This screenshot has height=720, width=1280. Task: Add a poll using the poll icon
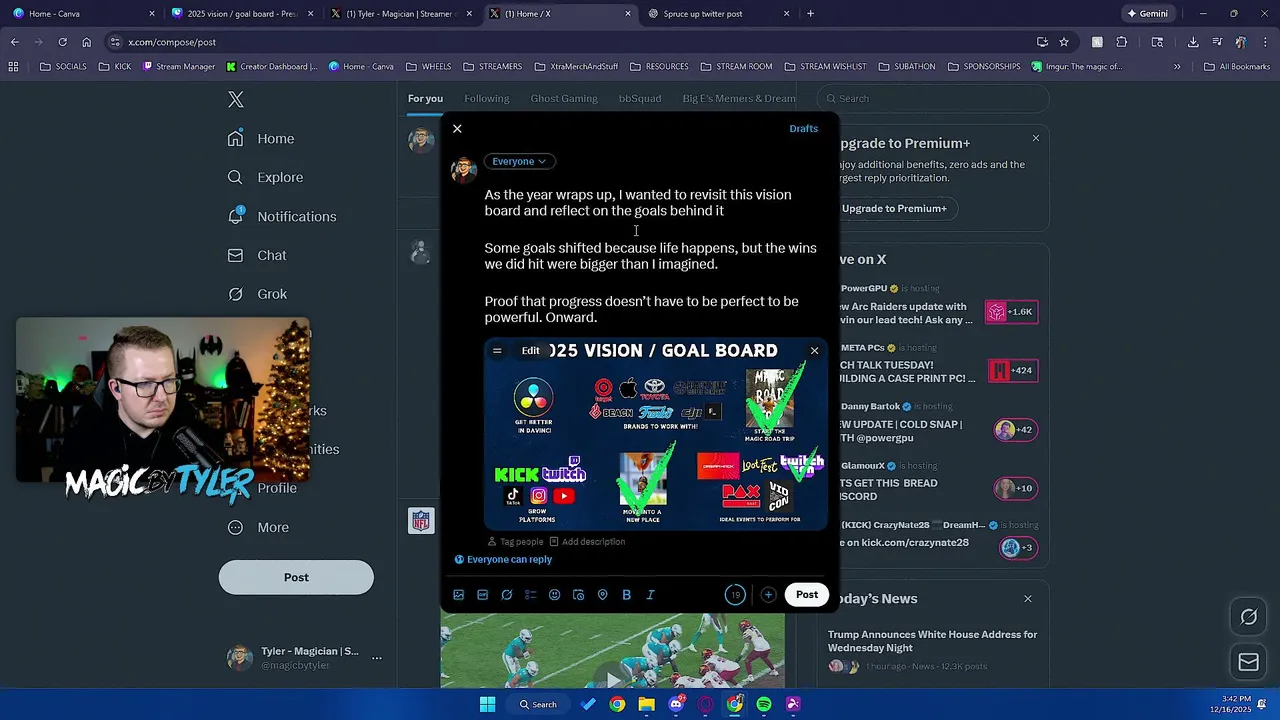tap(531, 595)
